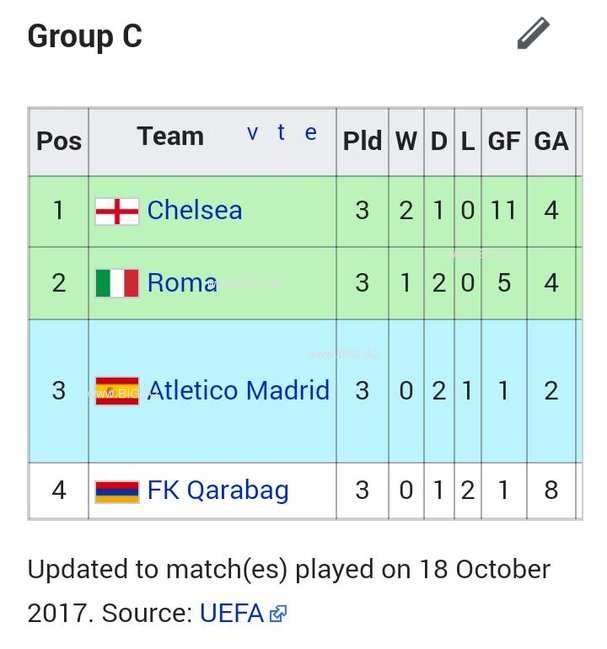
Task: Click the pencil edit icon
Action: (533, 33)
